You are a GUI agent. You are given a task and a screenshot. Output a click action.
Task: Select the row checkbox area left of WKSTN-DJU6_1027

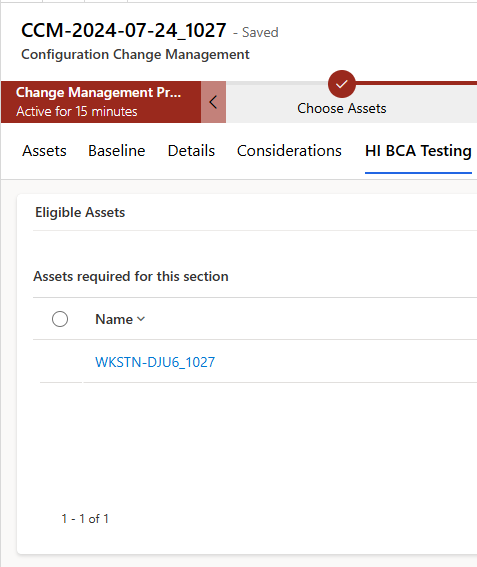[x=60, y=362]
